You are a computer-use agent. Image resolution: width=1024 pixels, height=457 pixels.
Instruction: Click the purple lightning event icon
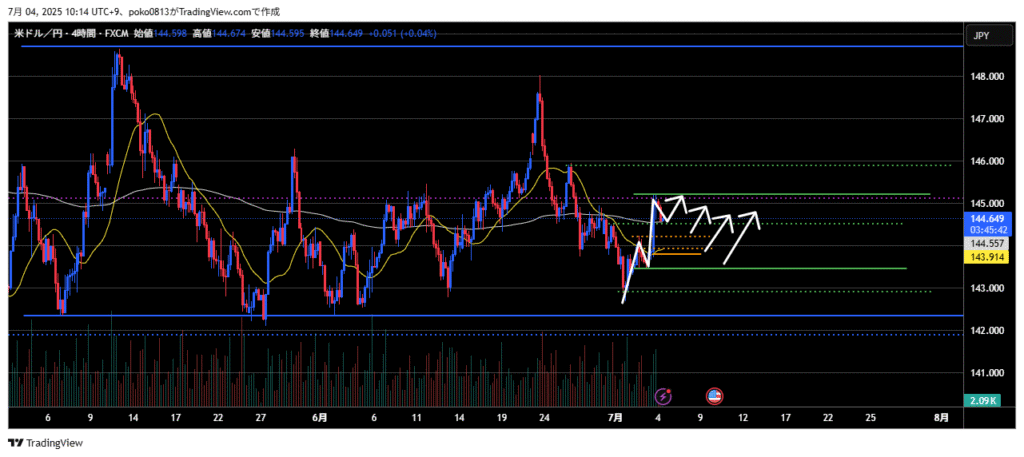pyautogui.click(x=662, y=397)
